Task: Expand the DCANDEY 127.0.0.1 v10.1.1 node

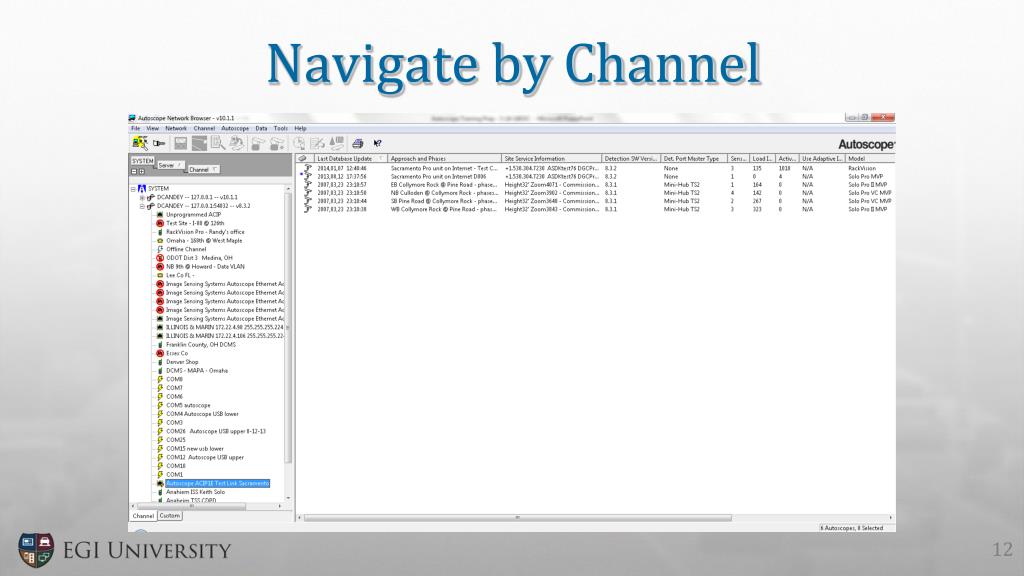Action: click(142, 197)
